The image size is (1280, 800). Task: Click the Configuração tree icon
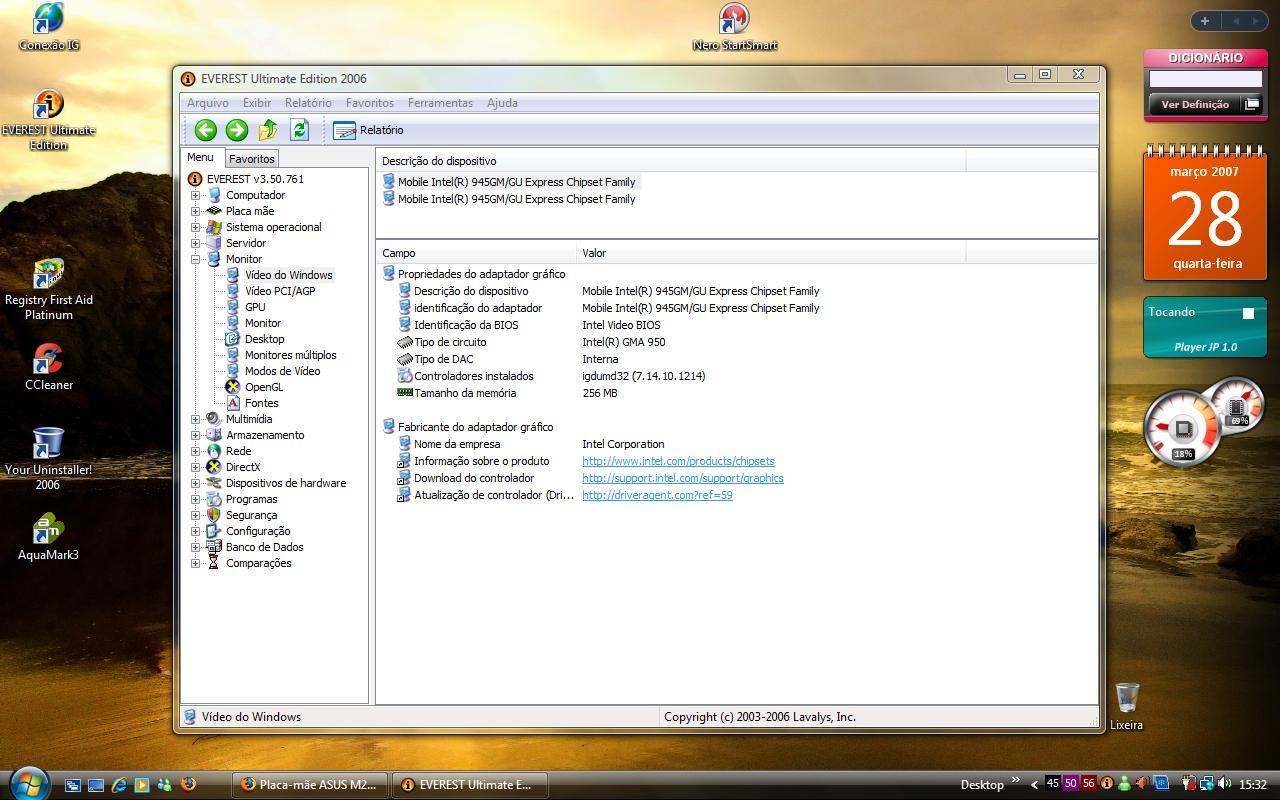[213, 531]
